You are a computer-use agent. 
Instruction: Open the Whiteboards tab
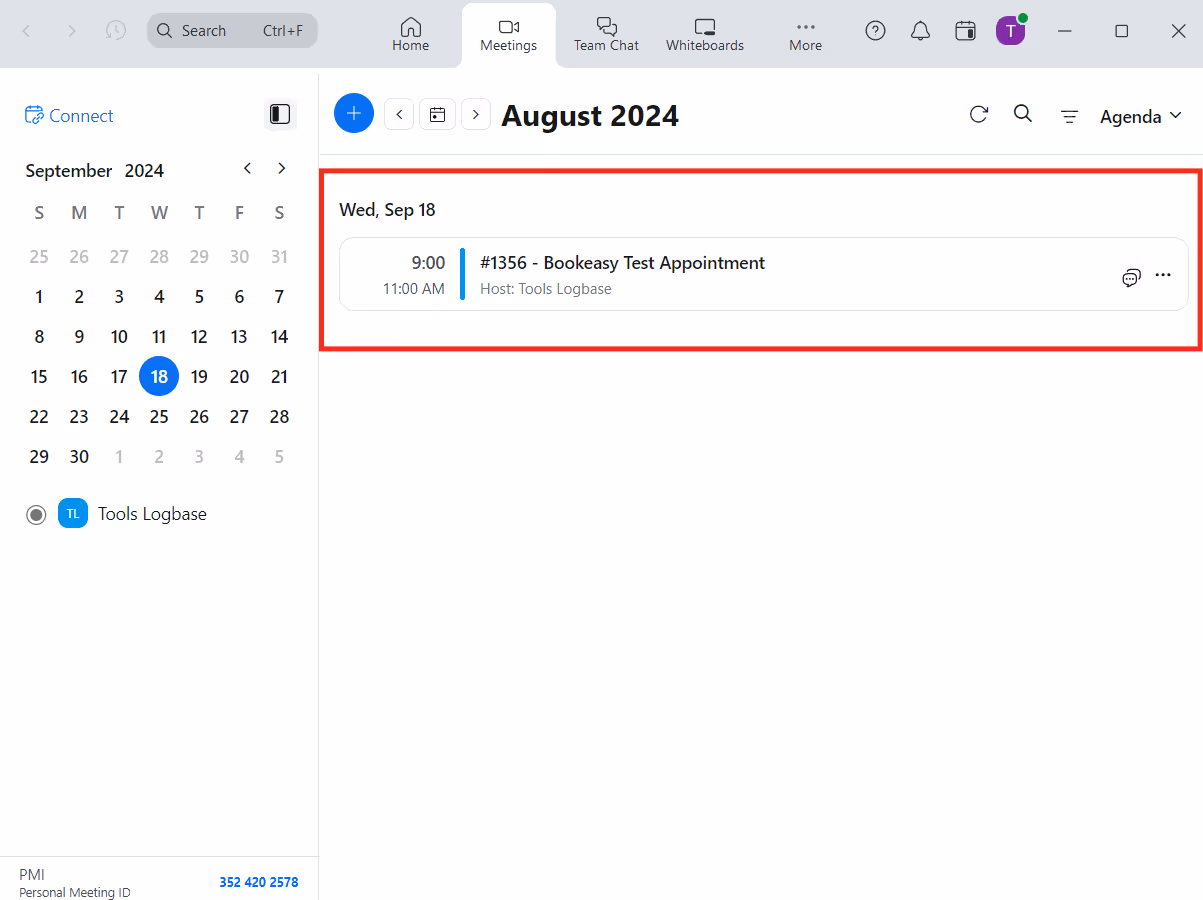pos(705,34)
